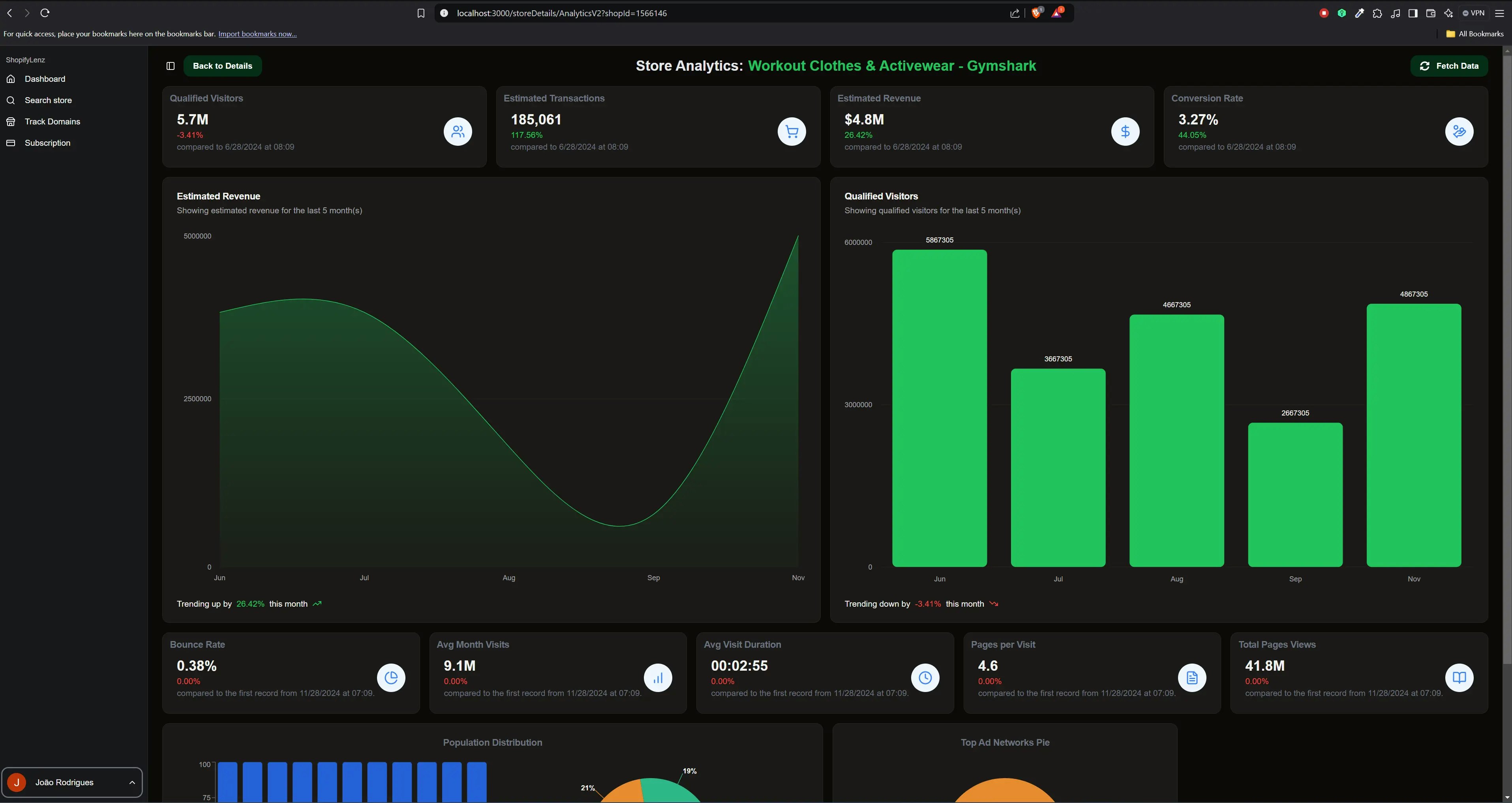
Task: Click the Sep bar showing 2667305
Action: pos(1295,495)
